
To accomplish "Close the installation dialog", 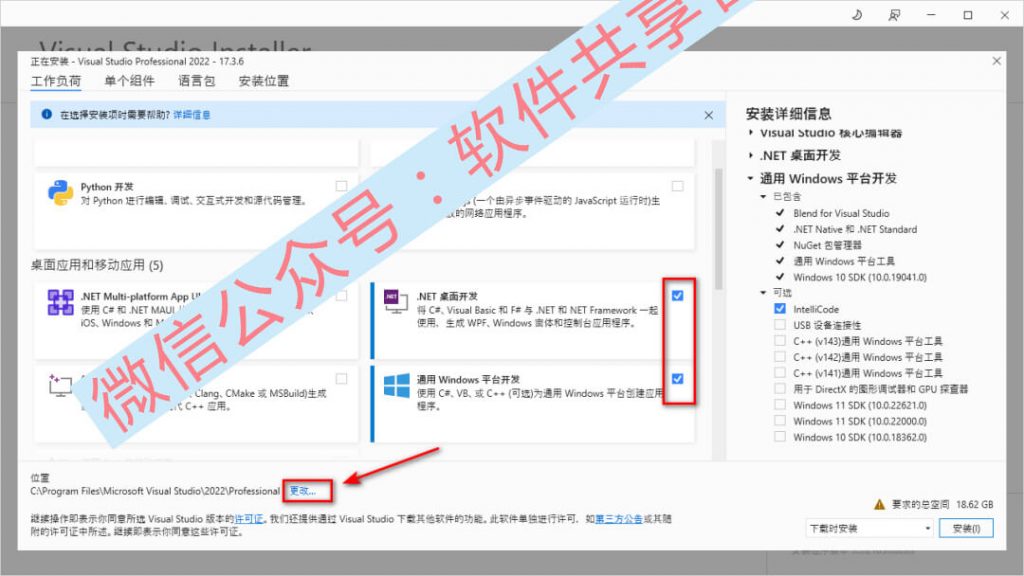I will (x=996, y=61).
